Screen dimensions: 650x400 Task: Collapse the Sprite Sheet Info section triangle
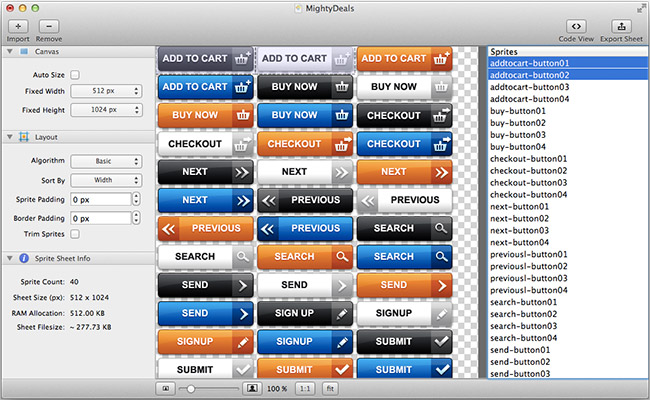pyautogui.click(x=8, y=258)
